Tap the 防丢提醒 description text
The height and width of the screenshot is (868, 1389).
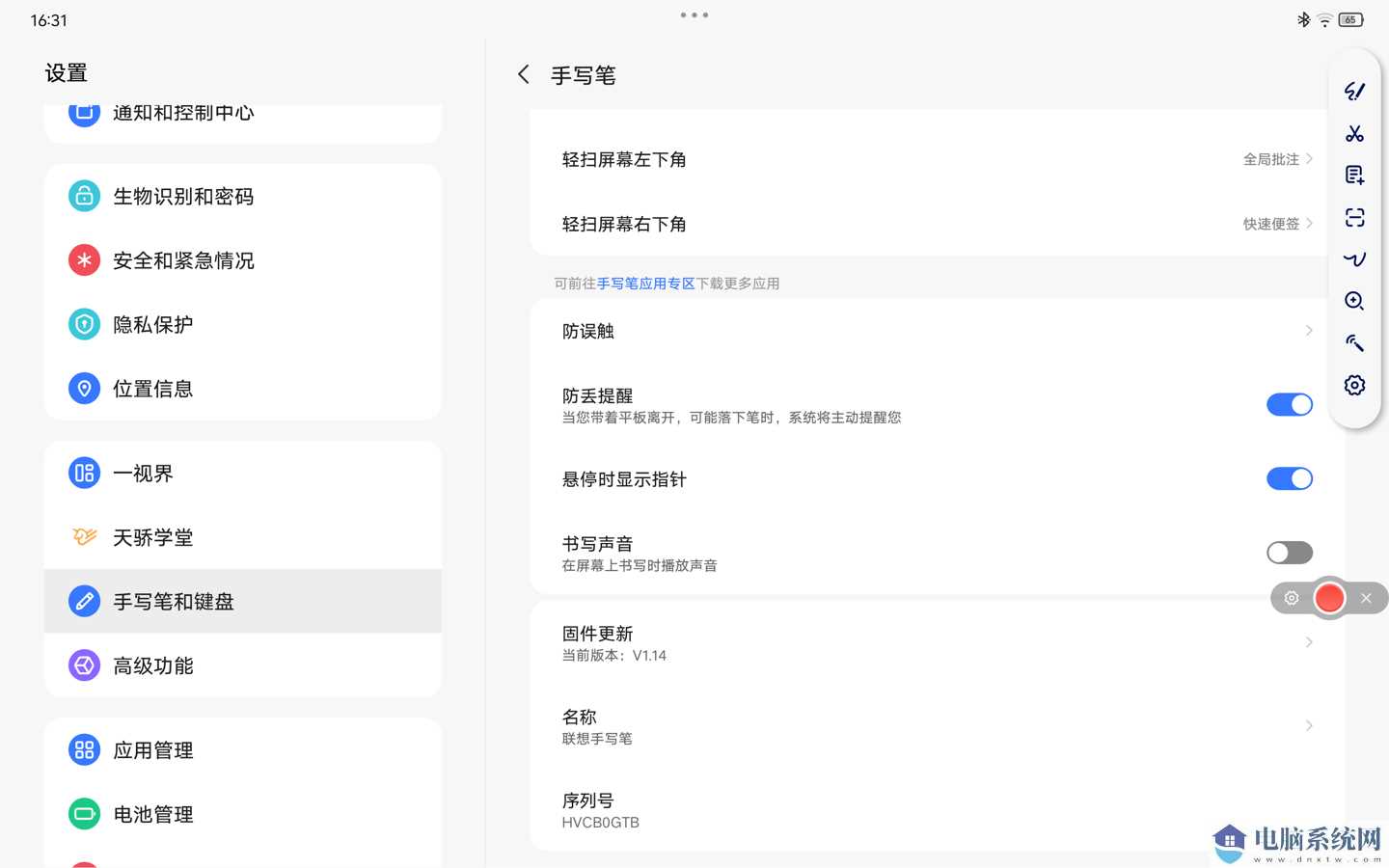point(731,418)
